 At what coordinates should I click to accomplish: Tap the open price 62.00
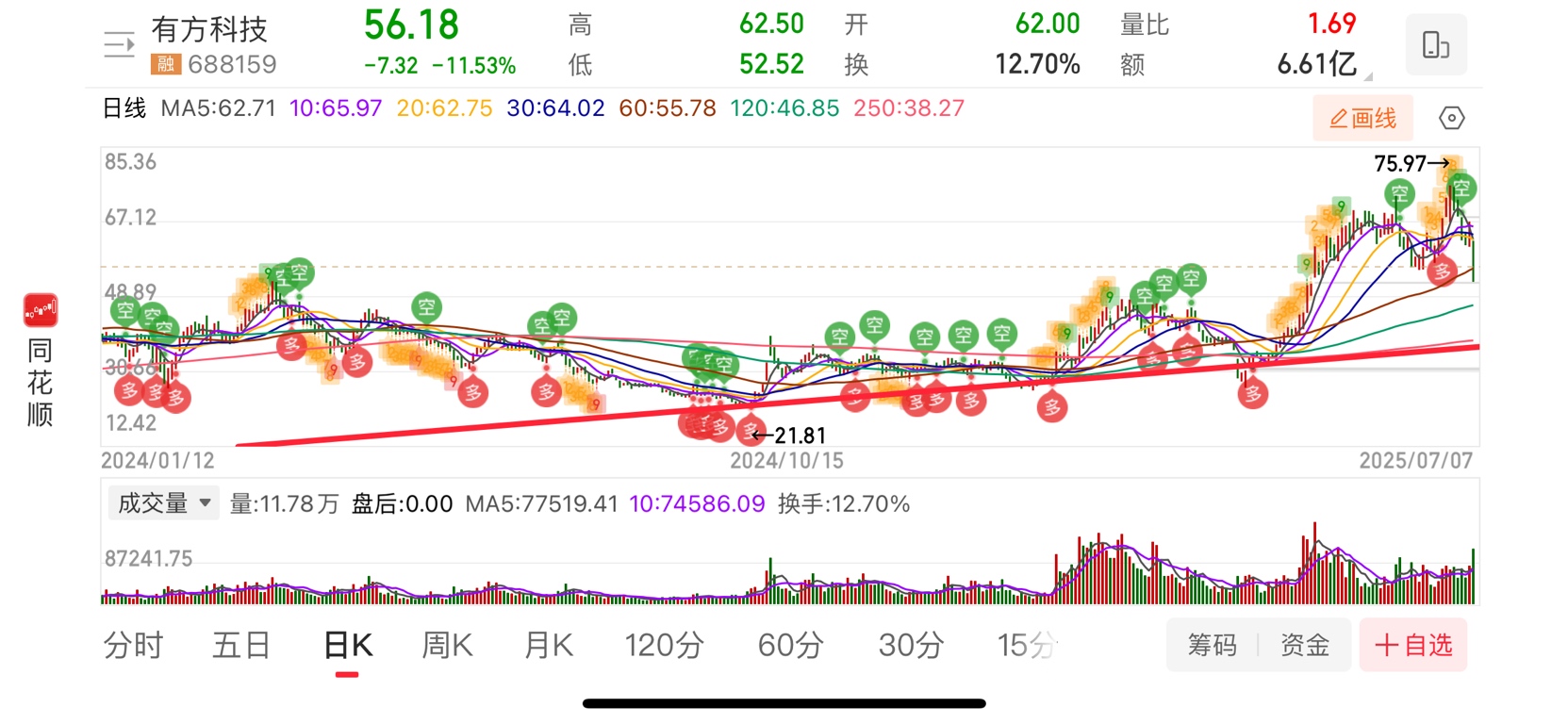[x=1048, y=24]
